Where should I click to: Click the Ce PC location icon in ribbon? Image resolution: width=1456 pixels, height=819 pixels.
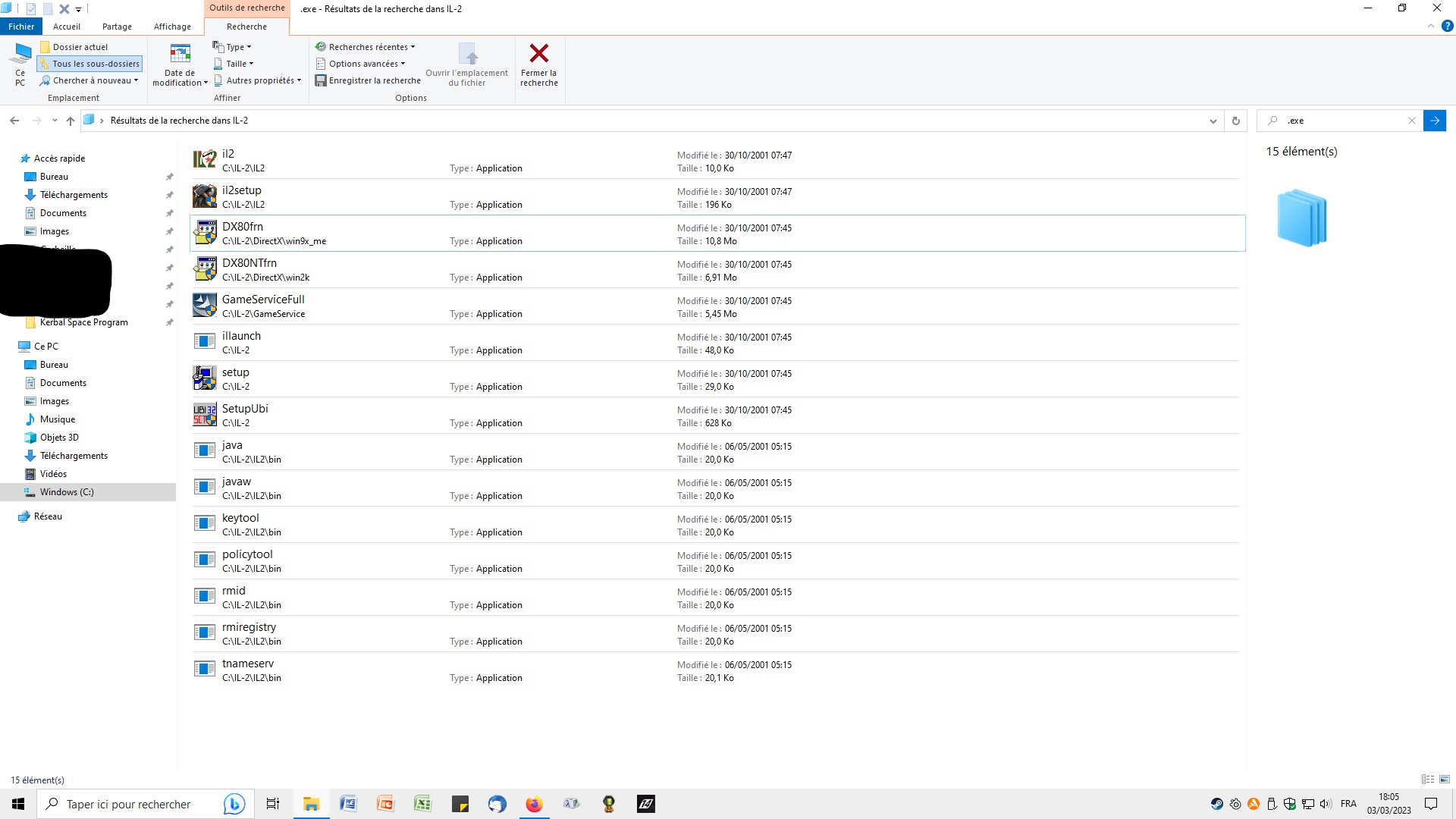[x=20, y=64]
